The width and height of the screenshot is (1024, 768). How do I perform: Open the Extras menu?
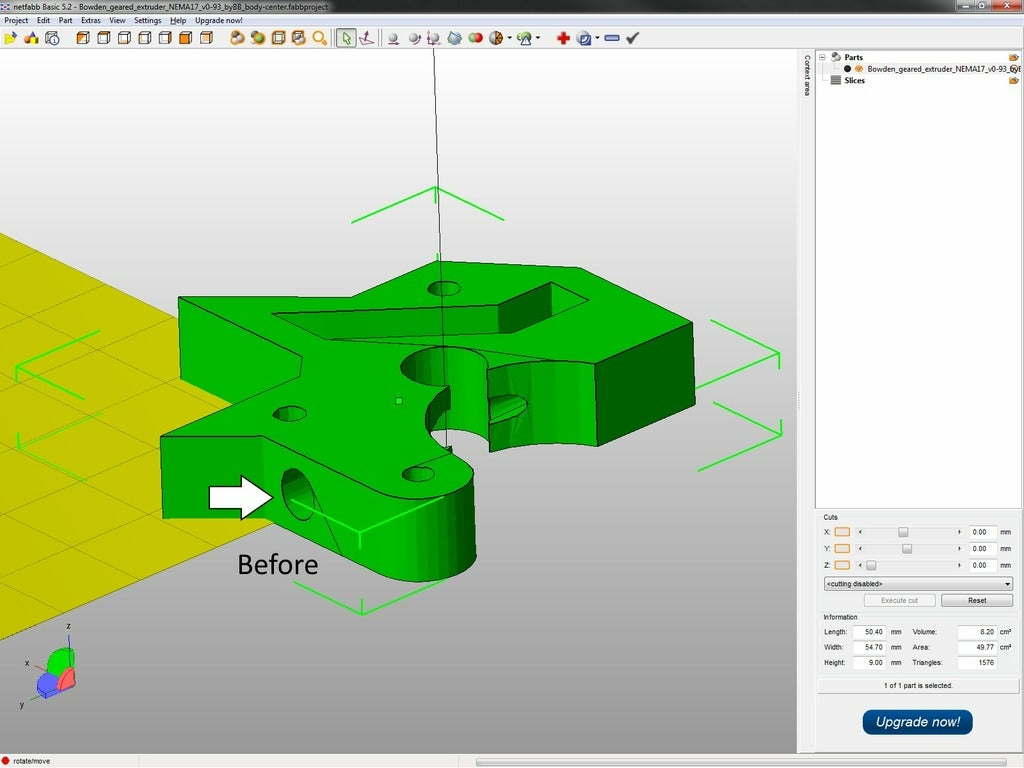point(90,20)
